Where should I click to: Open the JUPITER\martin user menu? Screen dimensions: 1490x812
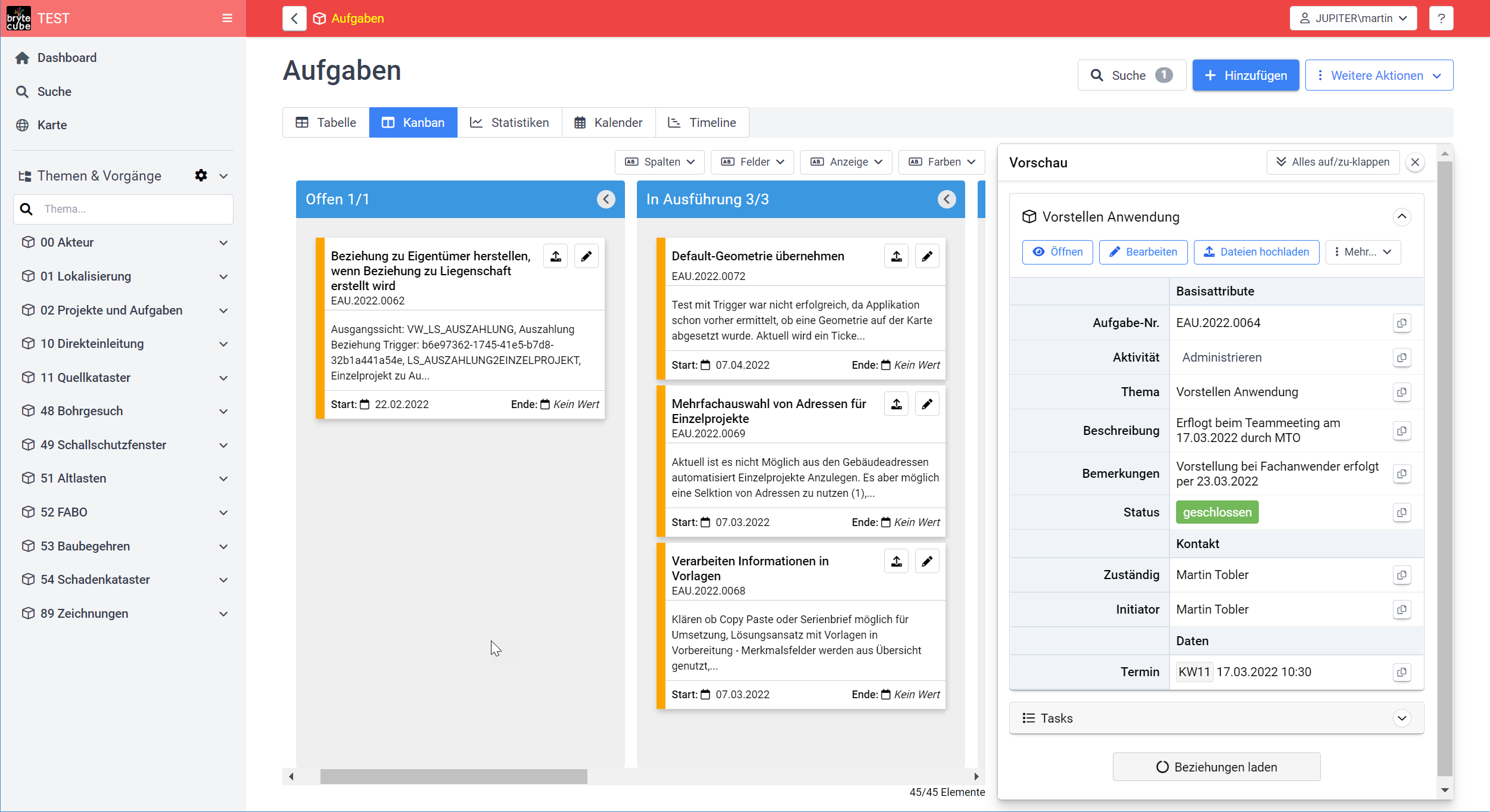1353,18
